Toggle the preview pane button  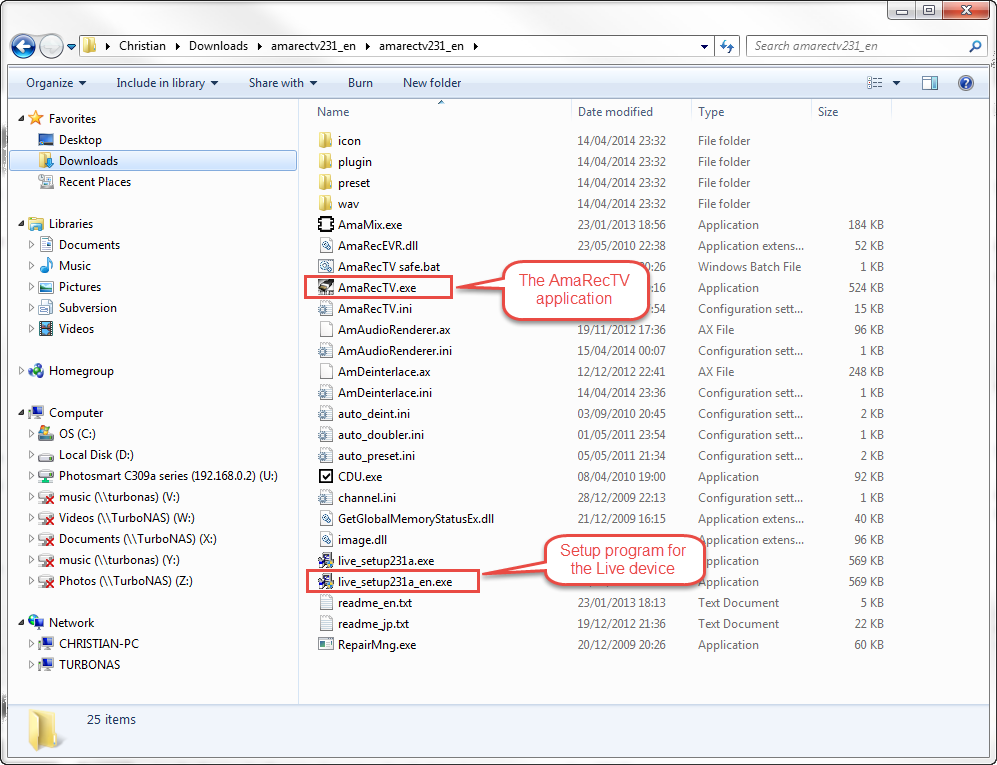(x=930, y=83)
